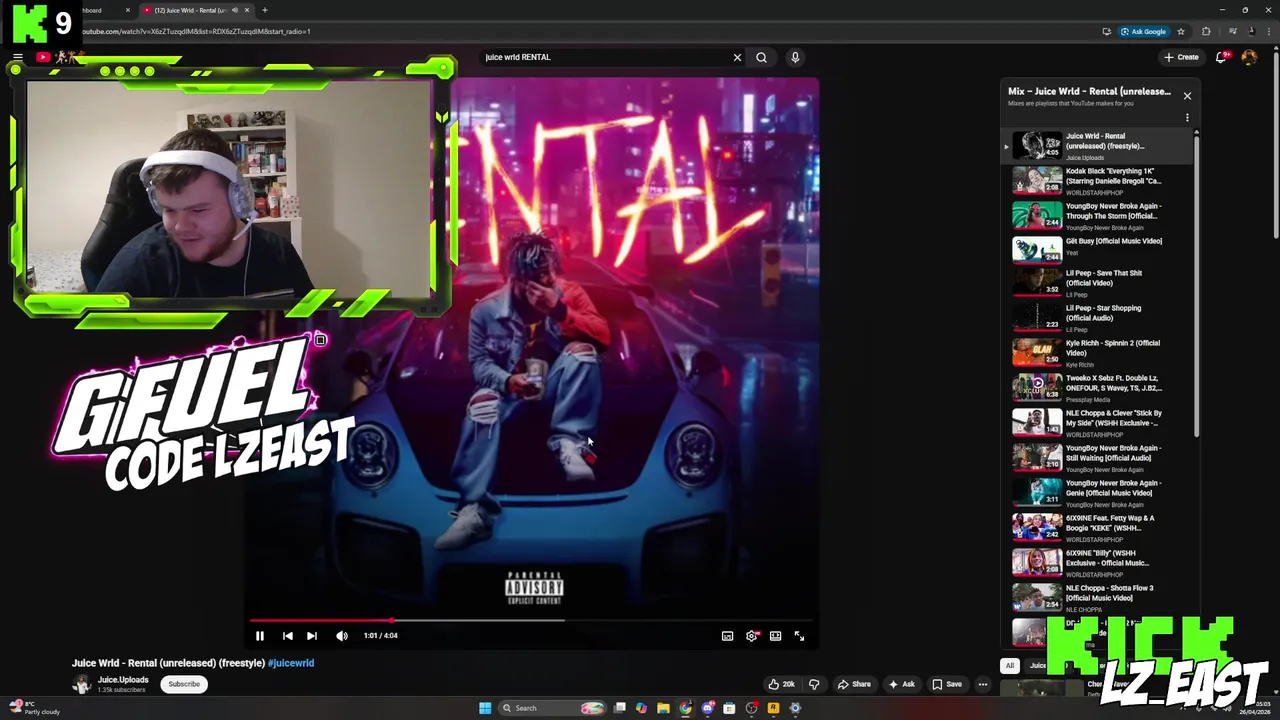Viewport: 1280px width, 720px height.
Task: Choose YoungBoy Still Waiting Official Audio
Action: coord(1097,458)
